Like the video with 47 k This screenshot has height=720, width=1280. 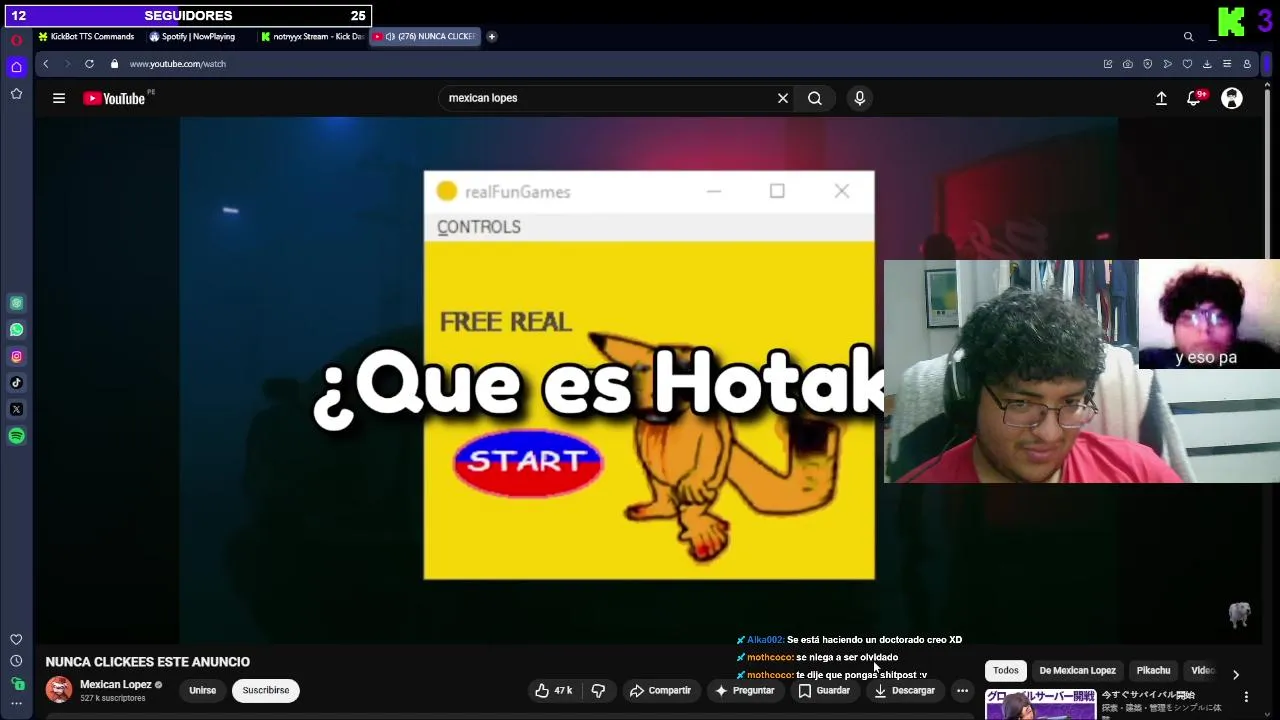coord(553,690)
